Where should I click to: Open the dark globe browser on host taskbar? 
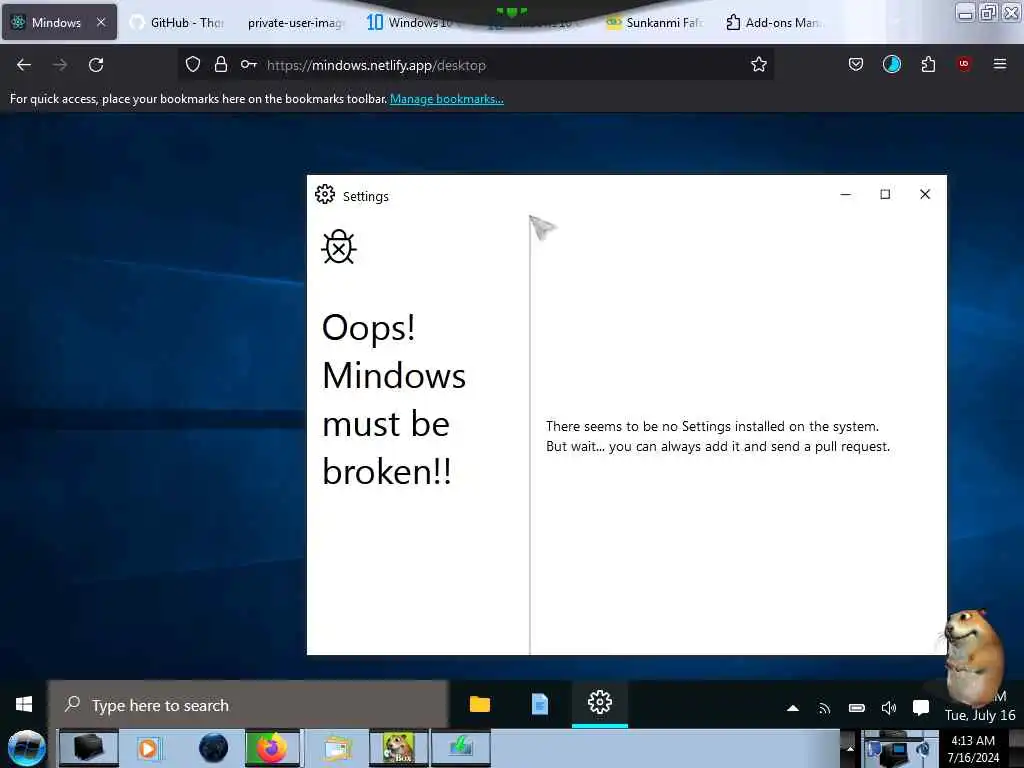tap(214, 748)
